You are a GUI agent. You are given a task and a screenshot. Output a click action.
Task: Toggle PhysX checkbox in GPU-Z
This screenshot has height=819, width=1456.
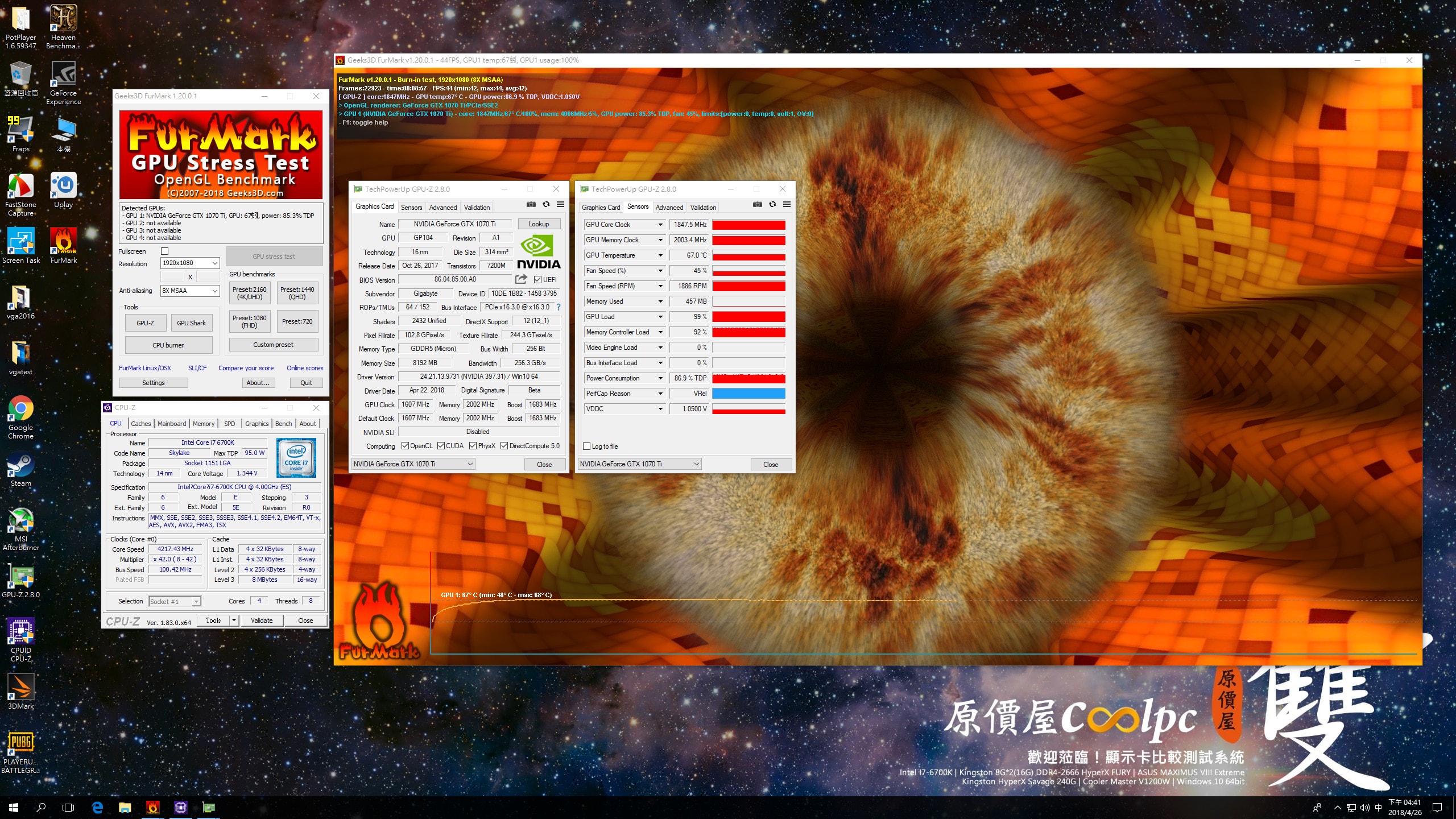coord(473,446)
